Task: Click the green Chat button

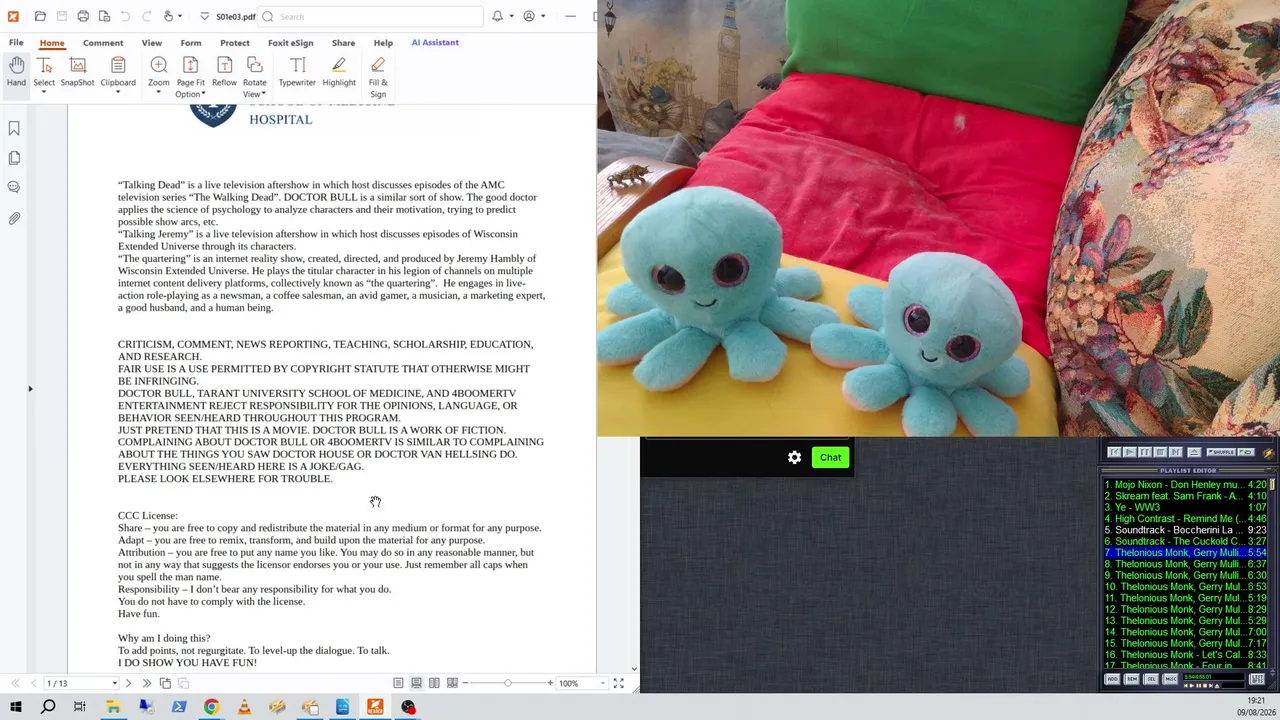Action: tap(830, 457)
